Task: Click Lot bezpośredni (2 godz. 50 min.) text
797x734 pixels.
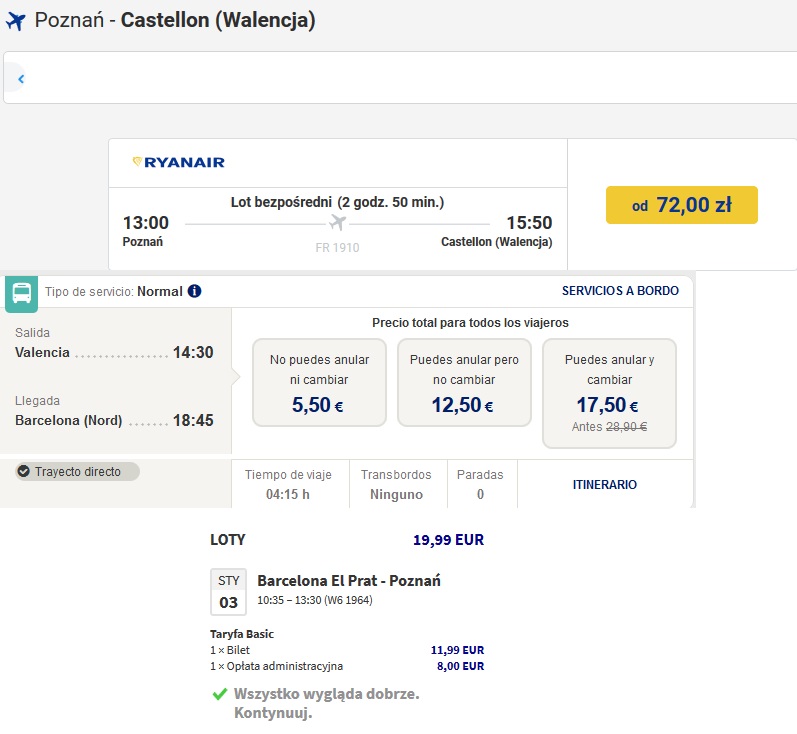Action: pyautogui.click(x=338, y=202)
